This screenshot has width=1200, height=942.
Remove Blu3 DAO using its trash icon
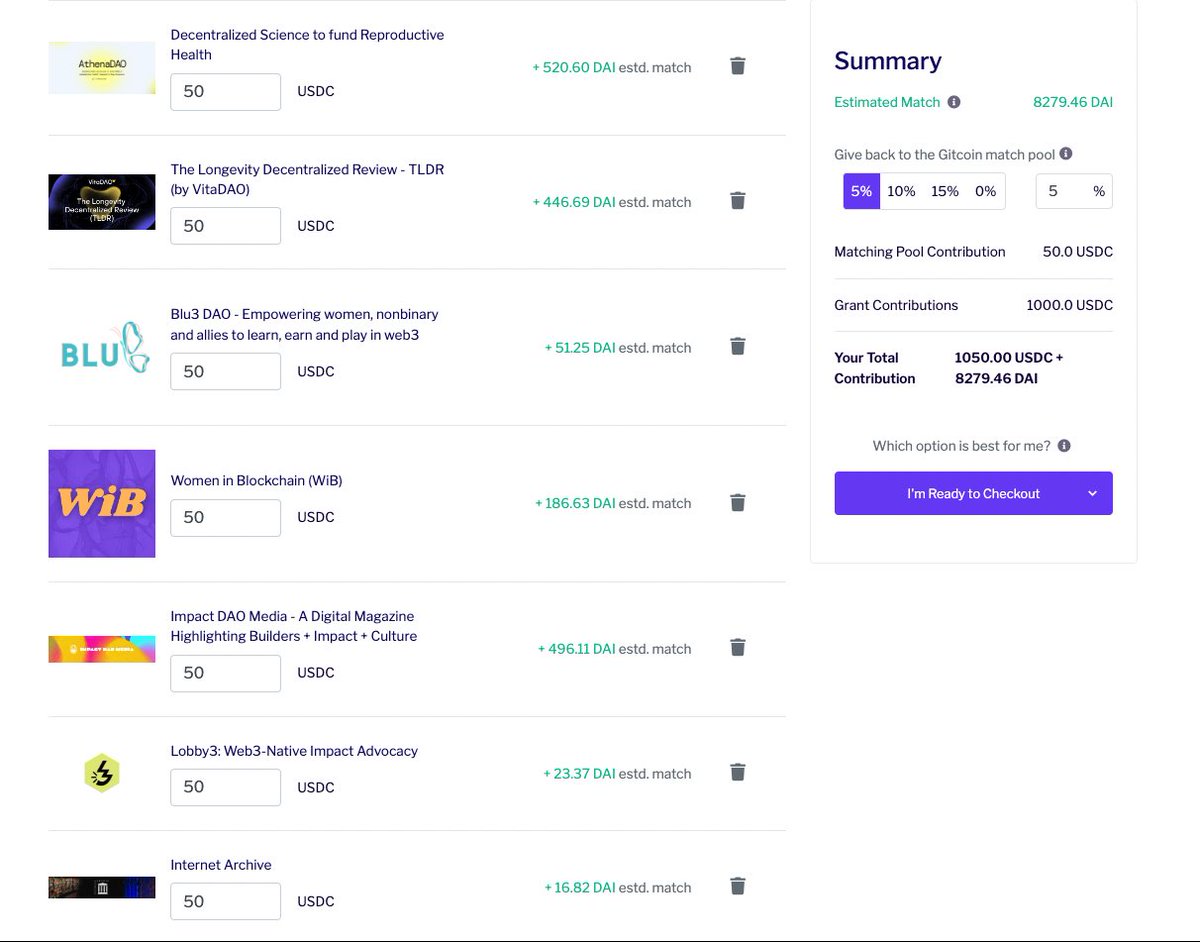point(737,346)
